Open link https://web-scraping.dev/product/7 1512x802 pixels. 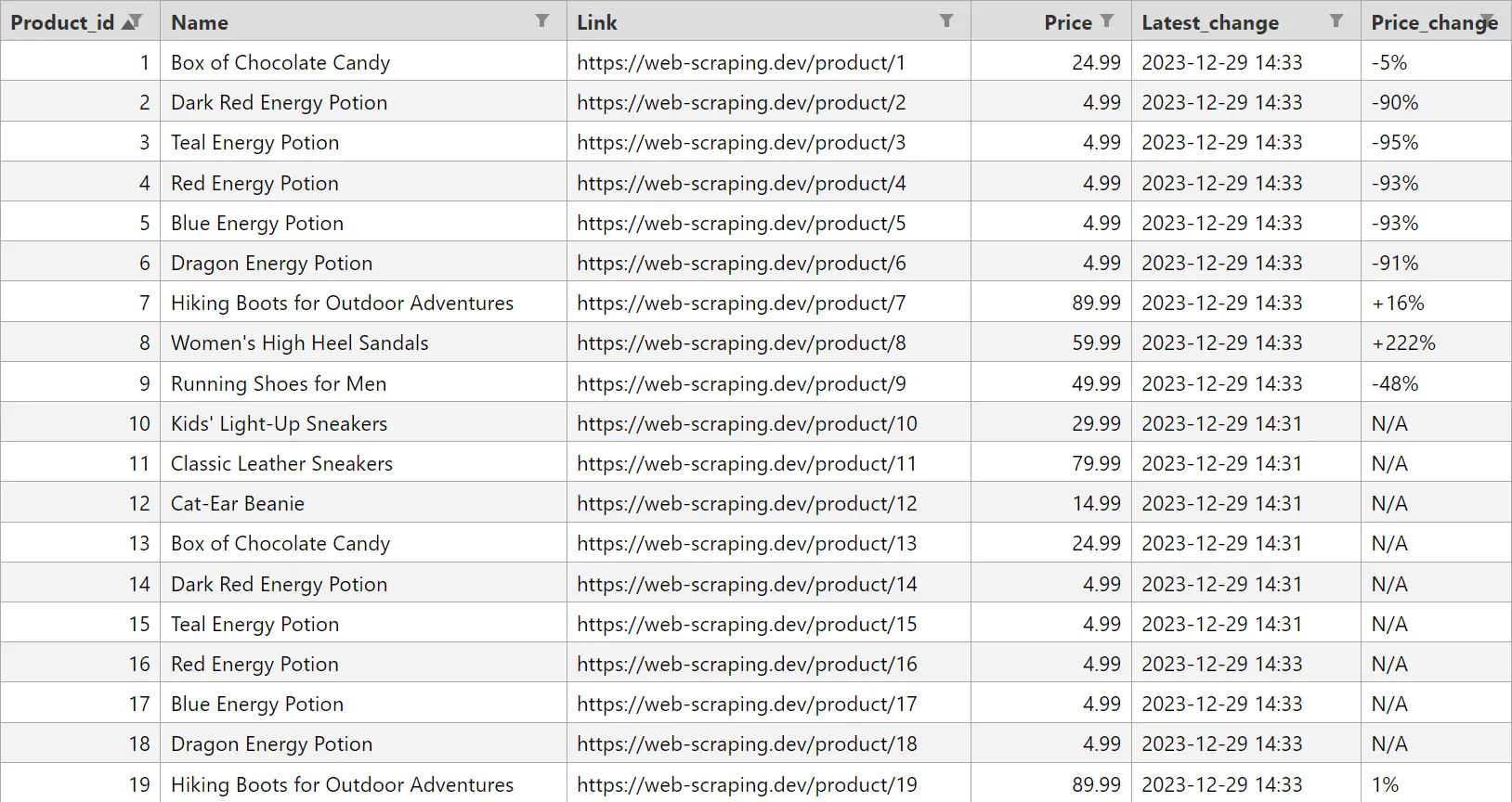point(741,303)
